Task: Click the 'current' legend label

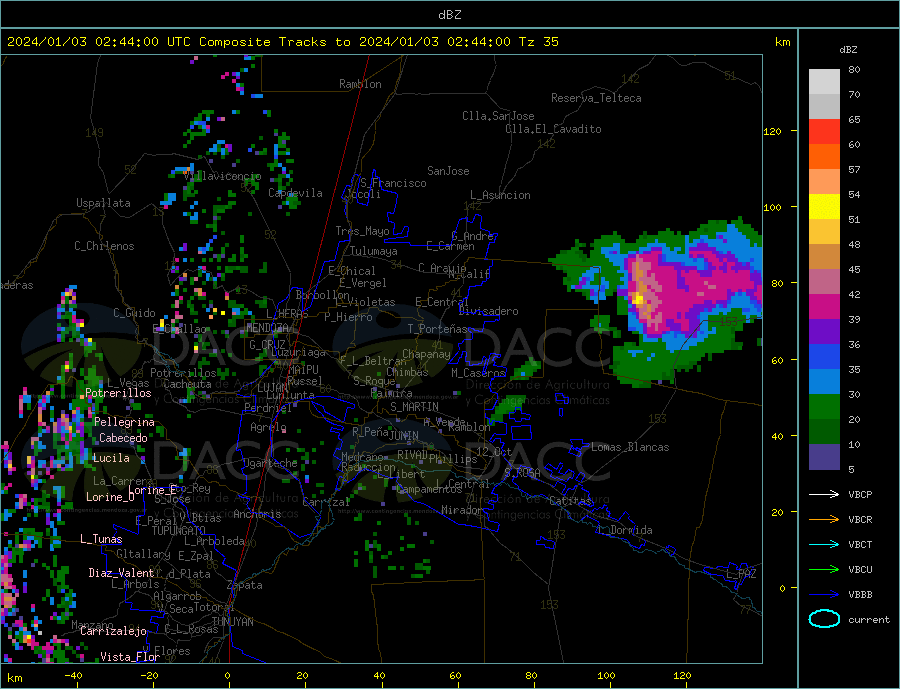Action: 868,620
